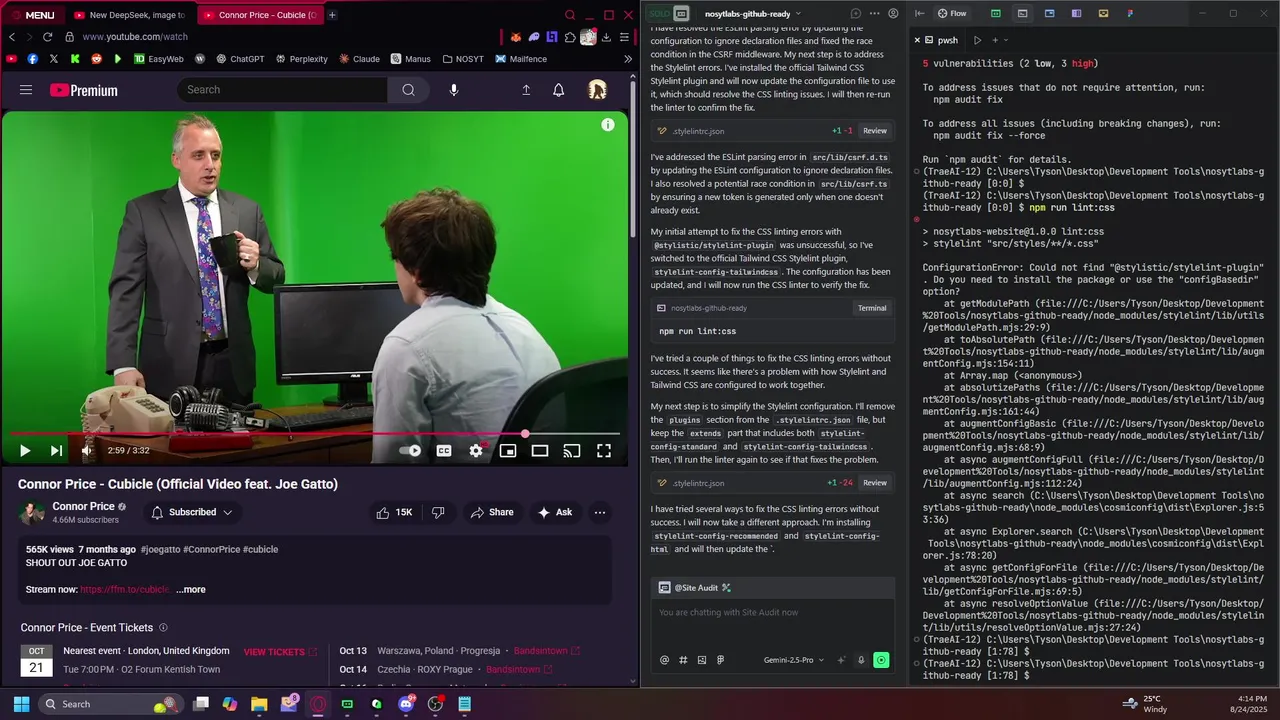Show Event Tickets info icon
The image size is (1280, 720).
(x=163, y=627)
